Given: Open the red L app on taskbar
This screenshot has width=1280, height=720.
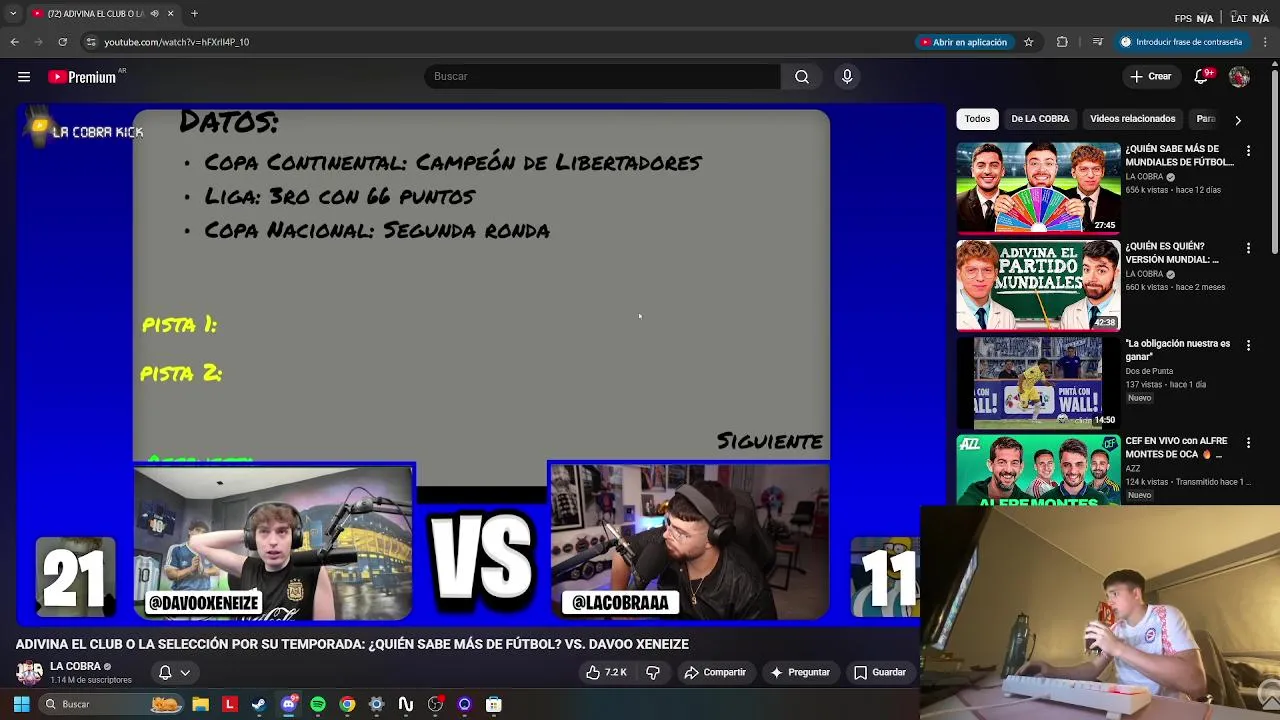Looking at the screenshot, I should pyautogui.click(x=230, y=704).
